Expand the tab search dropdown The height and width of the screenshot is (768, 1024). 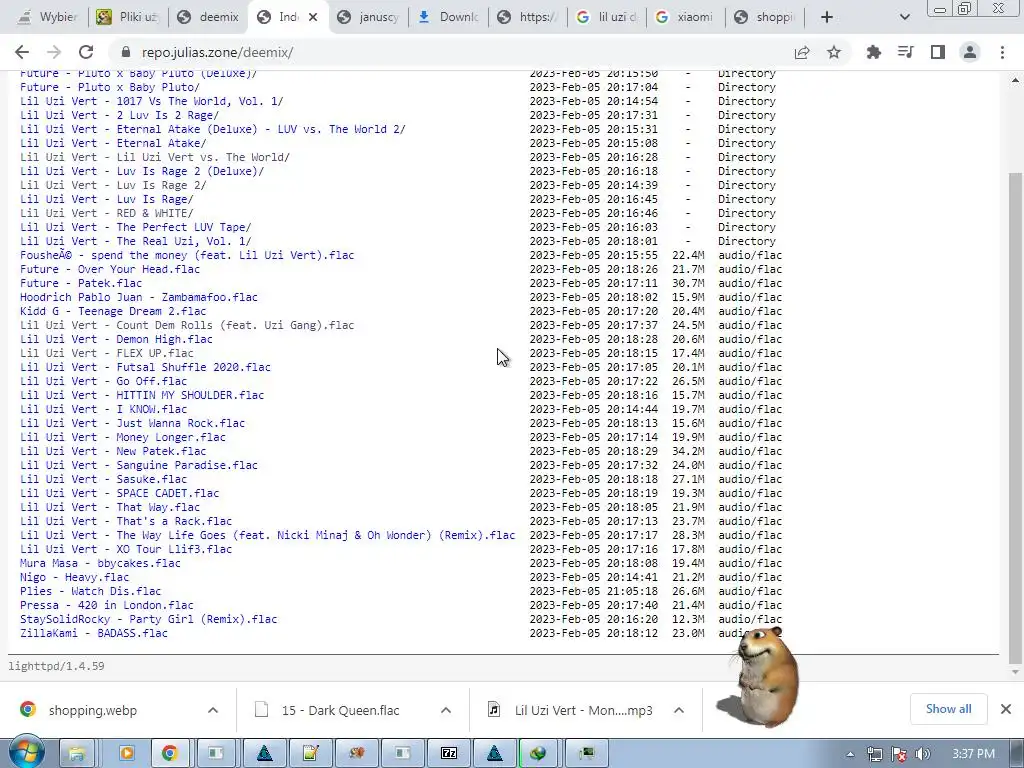pyautogui.click(x=904, y=17)
